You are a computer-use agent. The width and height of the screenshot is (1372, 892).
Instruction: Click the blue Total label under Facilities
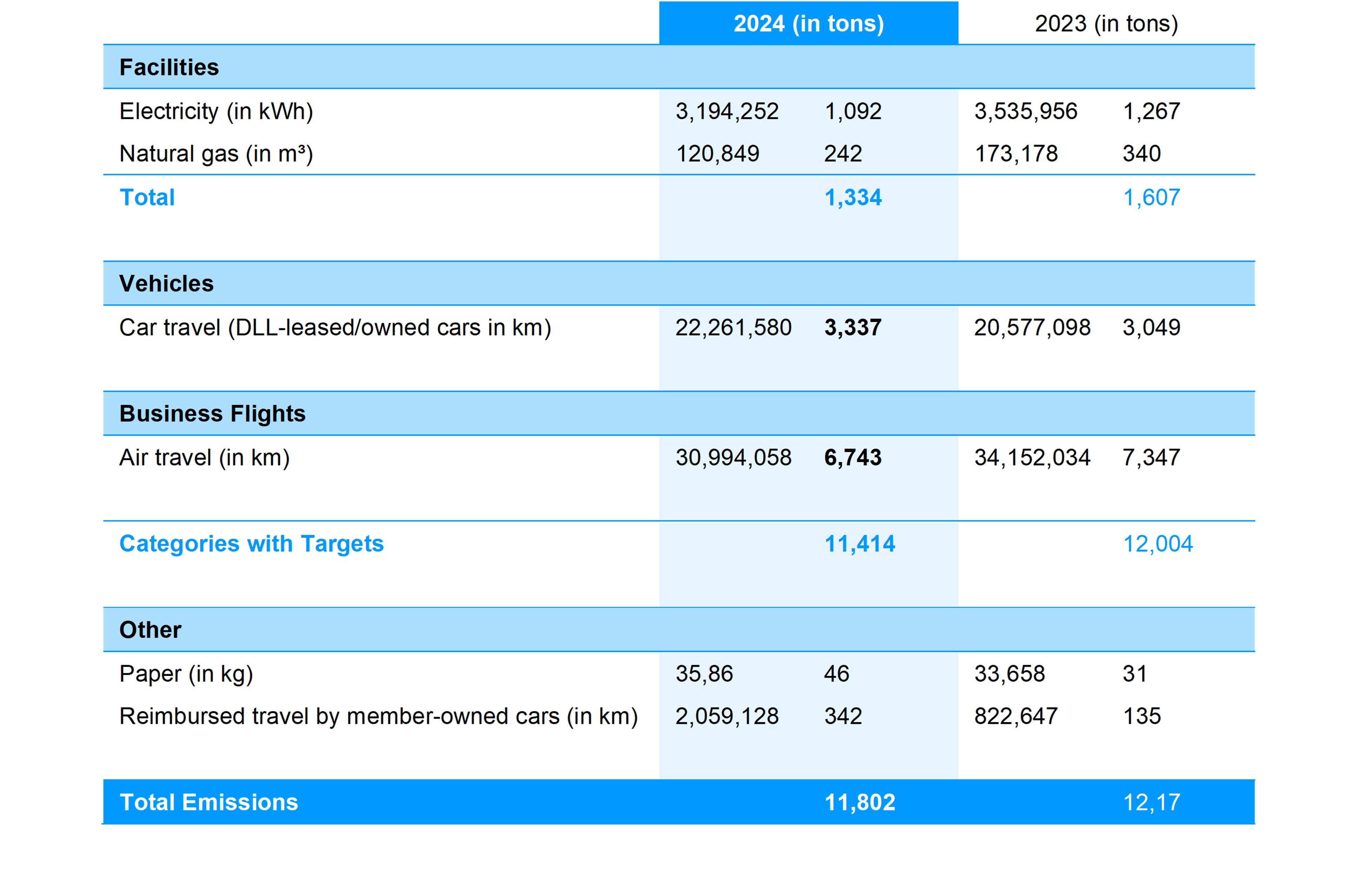(147, 197)
